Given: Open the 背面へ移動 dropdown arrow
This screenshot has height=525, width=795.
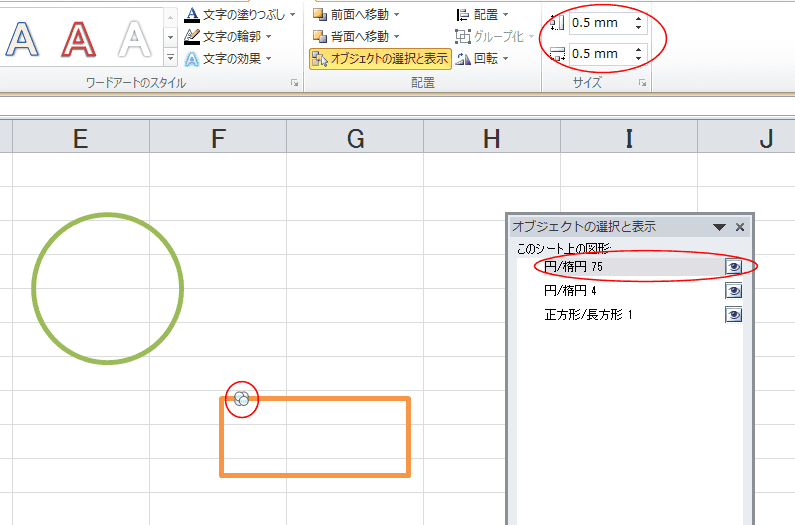Looking at the screenshot, I should coord(396,37).
